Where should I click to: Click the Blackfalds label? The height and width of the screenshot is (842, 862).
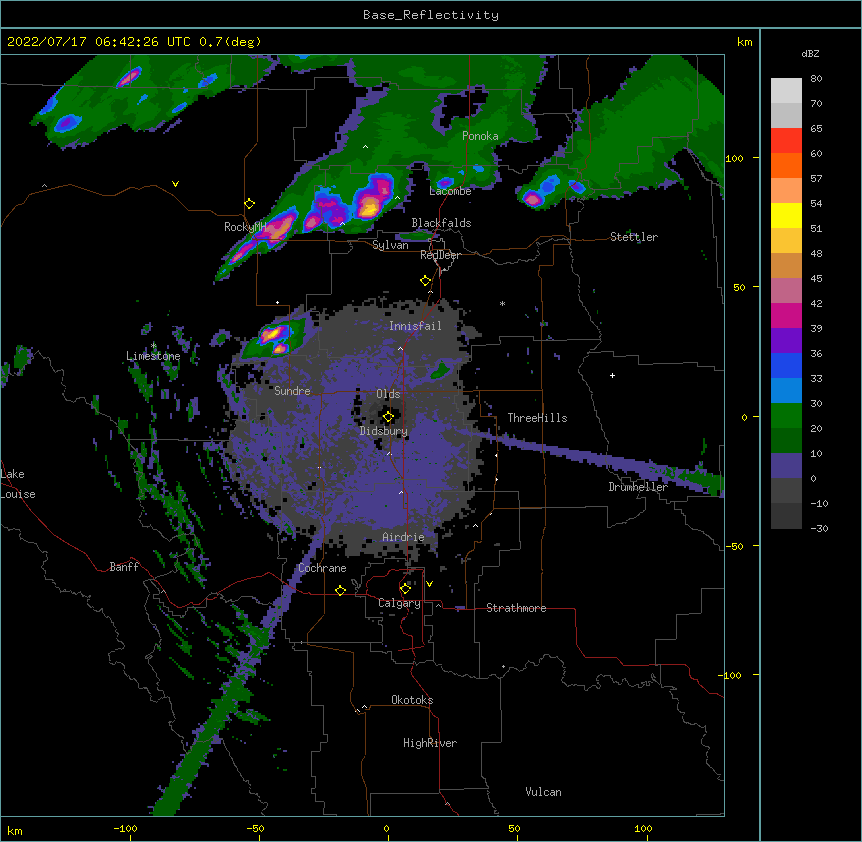(441, 223)
